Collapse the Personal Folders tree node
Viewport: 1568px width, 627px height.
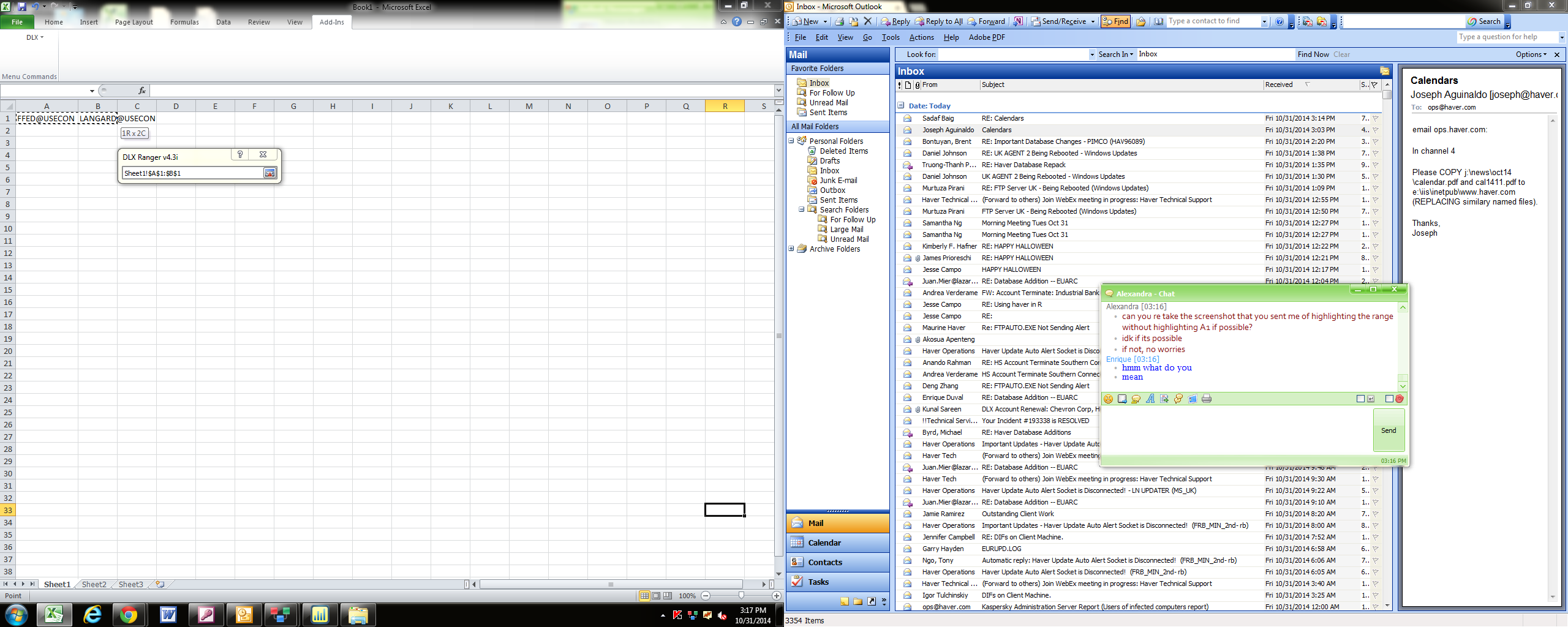coord(791,141)
